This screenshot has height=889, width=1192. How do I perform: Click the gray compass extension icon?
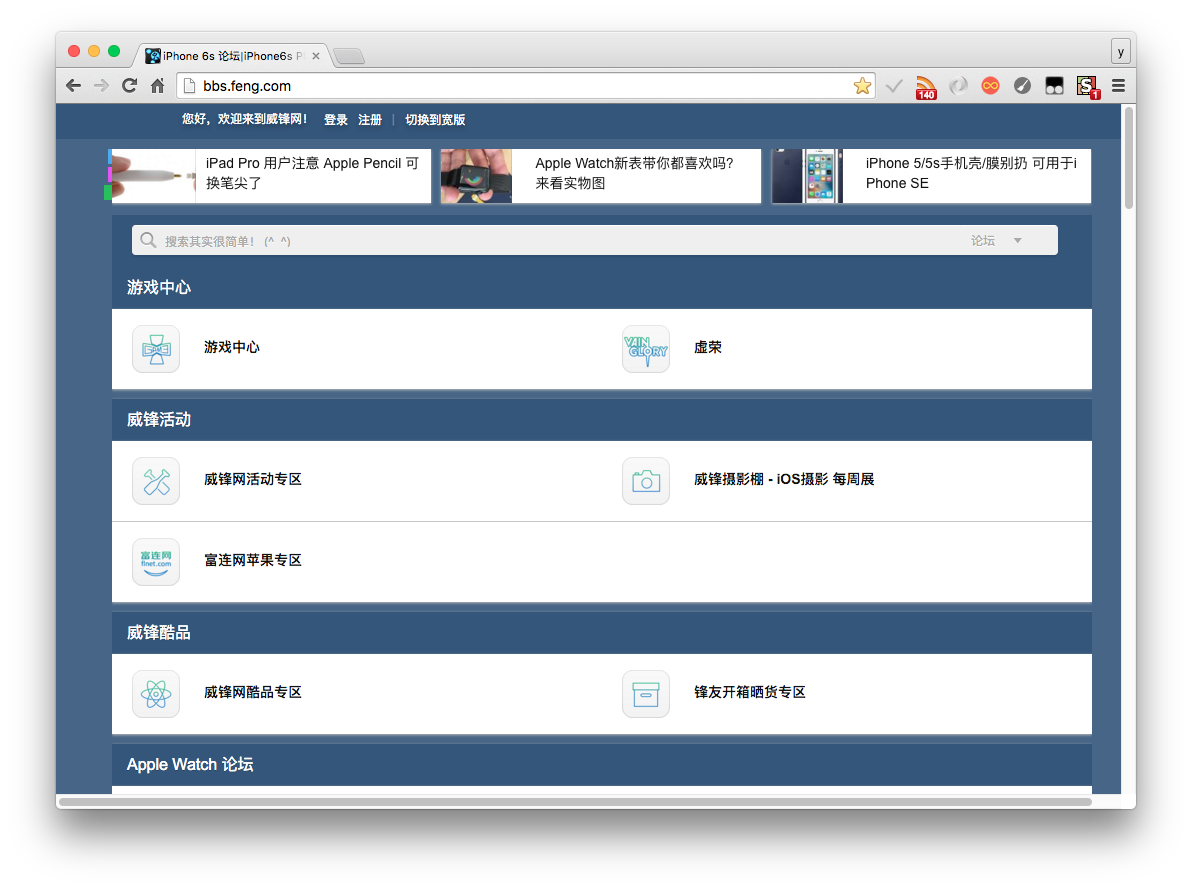point(1022,86)
